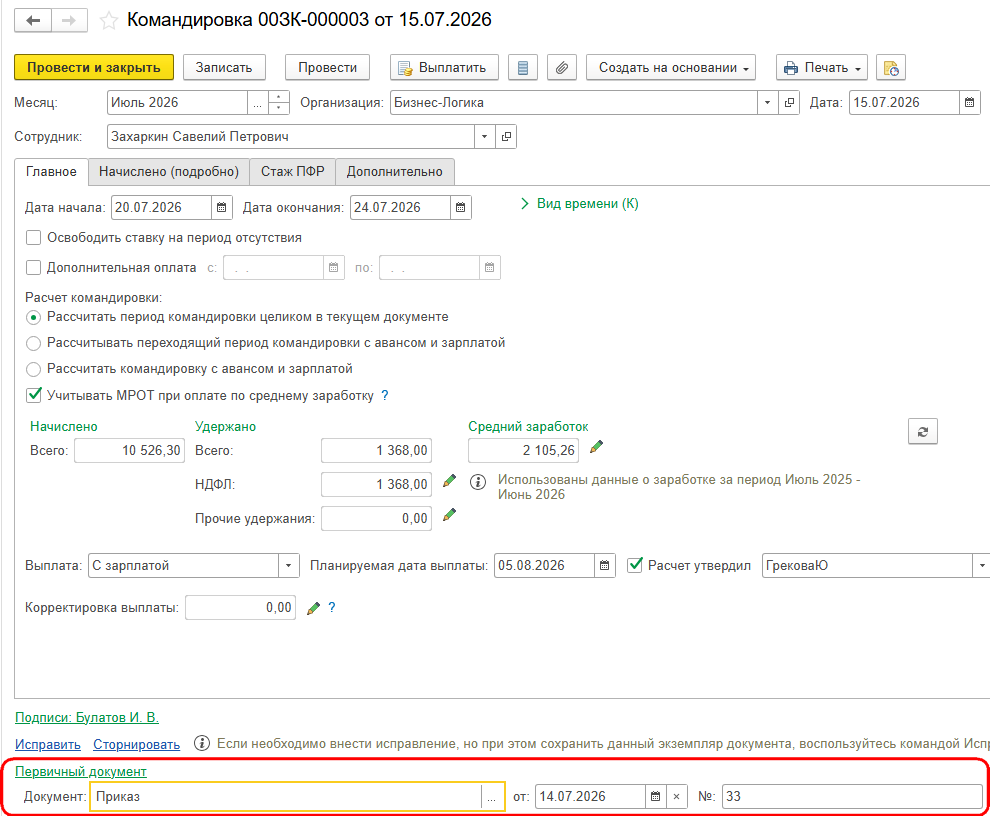Viewport: 990px width, 816px height.
Task: Click the order number № input field
Action: 852,796
